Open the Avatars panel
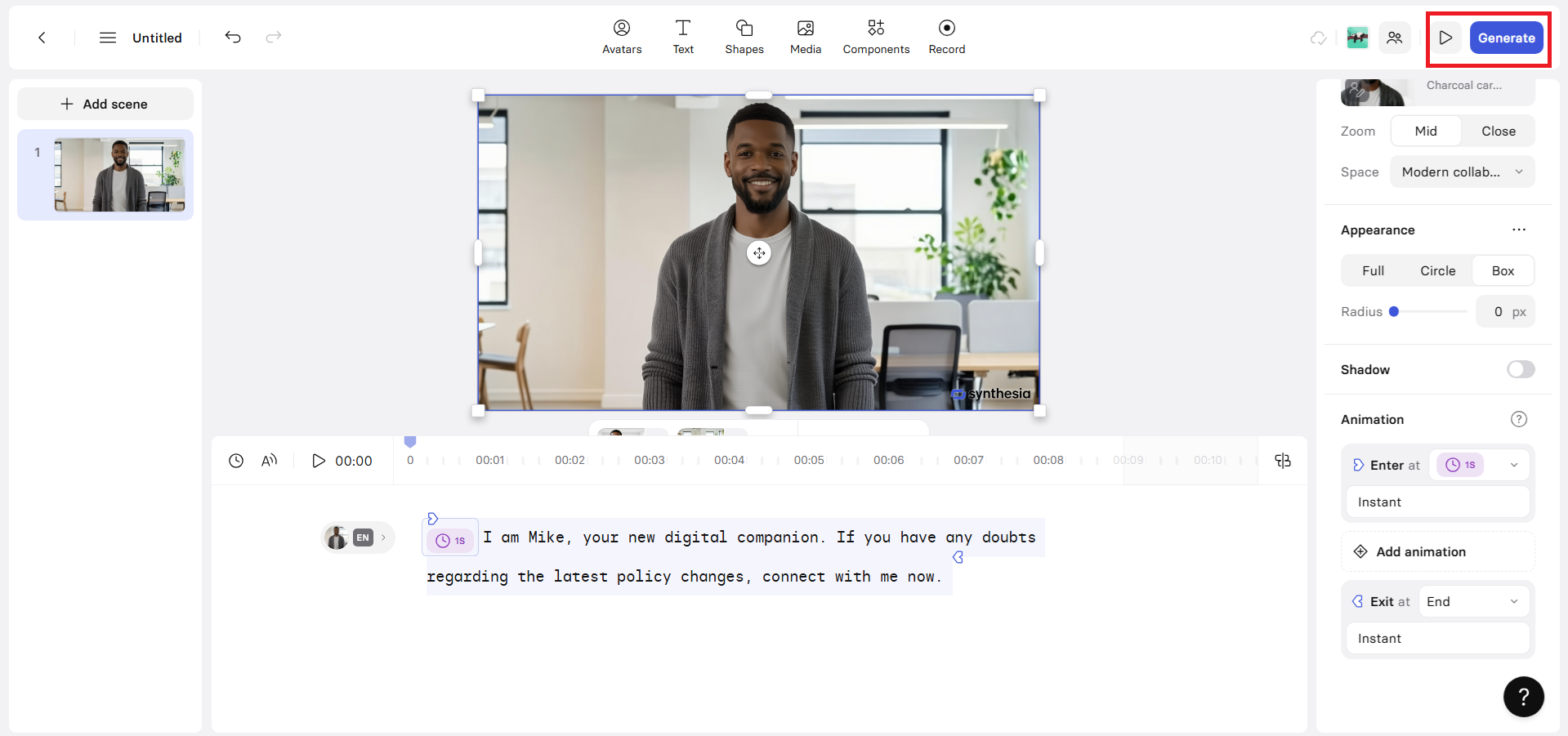Screen dimensions: 1568x736 pyautogui.click(x=621, y=37)
